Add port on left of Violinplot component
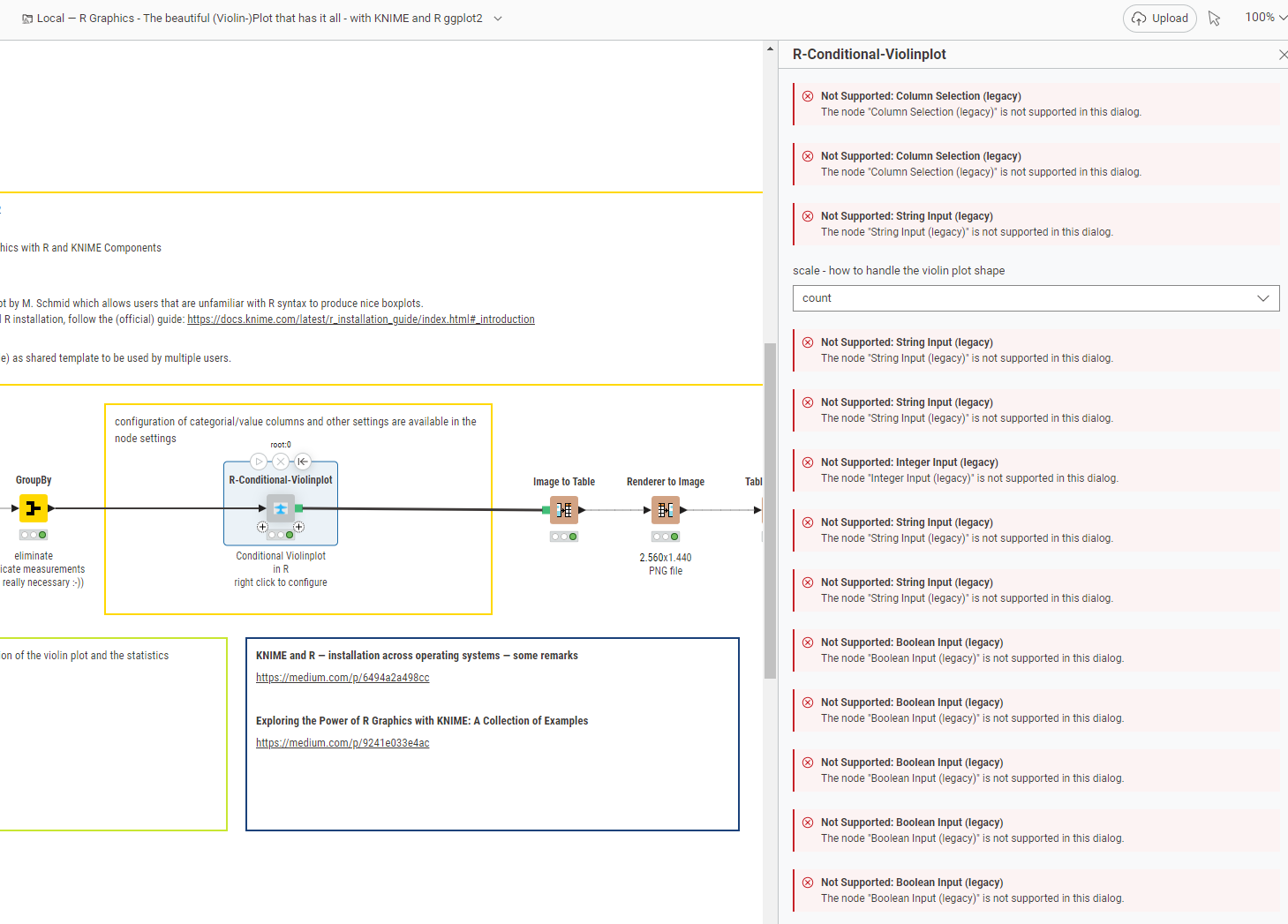Viewport: 1288px width, 924px height. (x=262, y=527)
